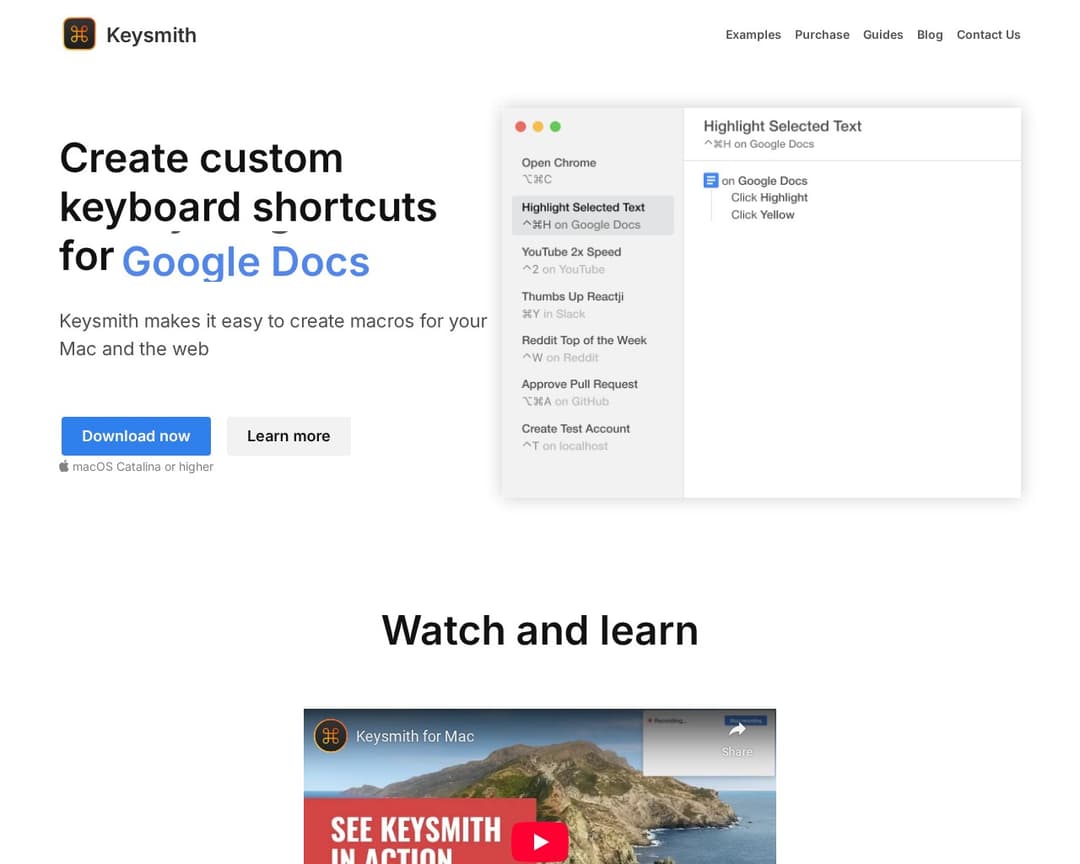Visit the Blog from the header
The width and height of the screenshot is (1080, 864).
tap(930, 35)
